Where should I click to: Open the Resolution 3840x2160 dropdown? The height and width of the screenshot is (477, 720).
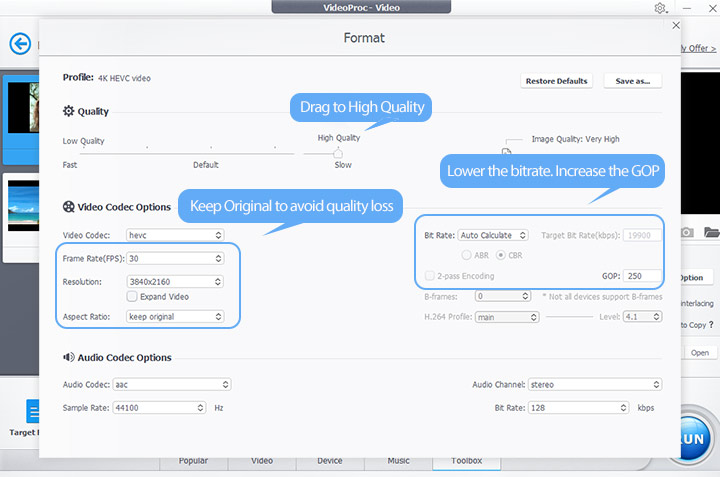[175, 281]
